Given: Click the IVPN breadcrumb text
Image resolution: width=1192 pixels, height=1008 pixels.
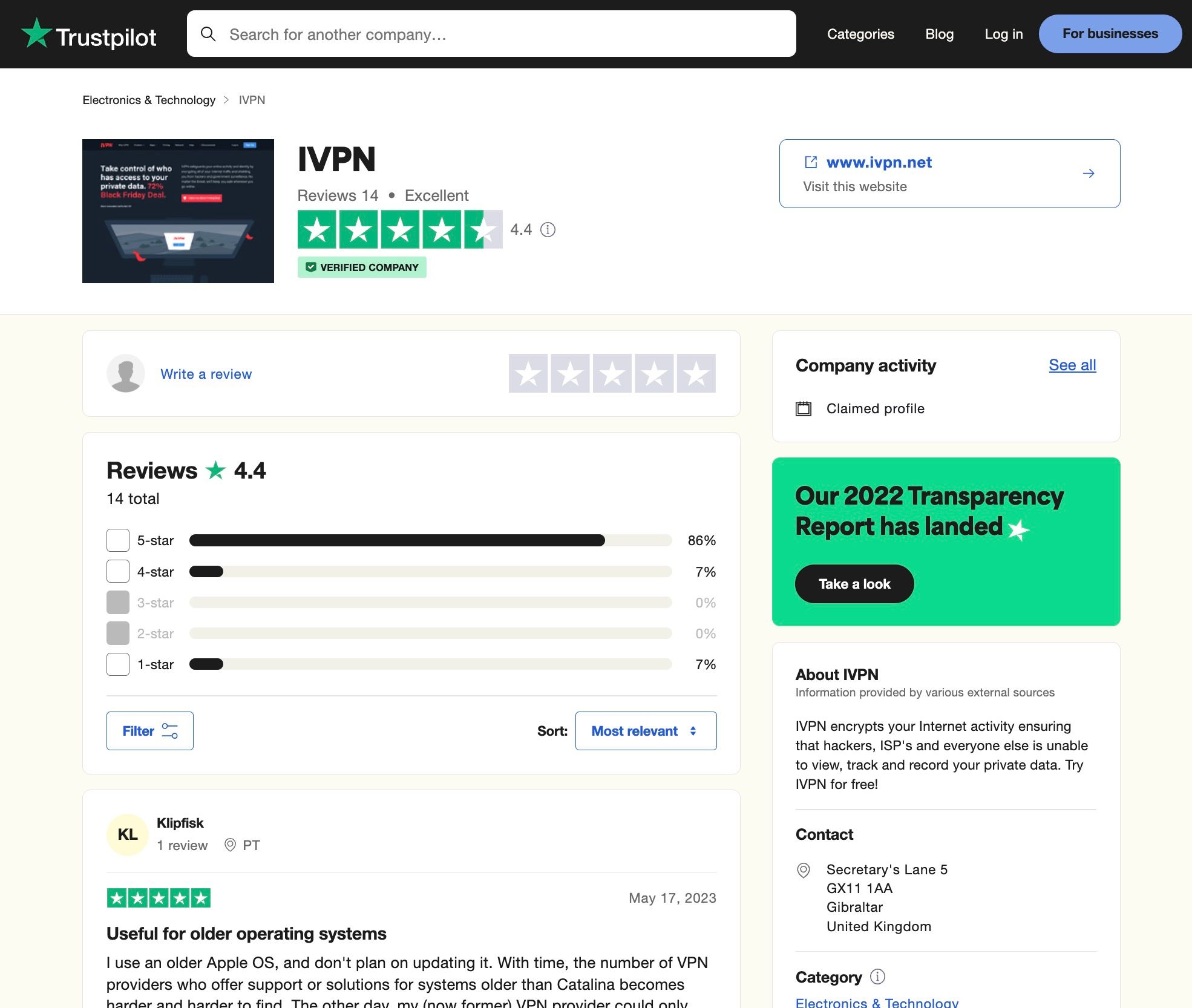Looking at the screenshot, I should [252, 100].
